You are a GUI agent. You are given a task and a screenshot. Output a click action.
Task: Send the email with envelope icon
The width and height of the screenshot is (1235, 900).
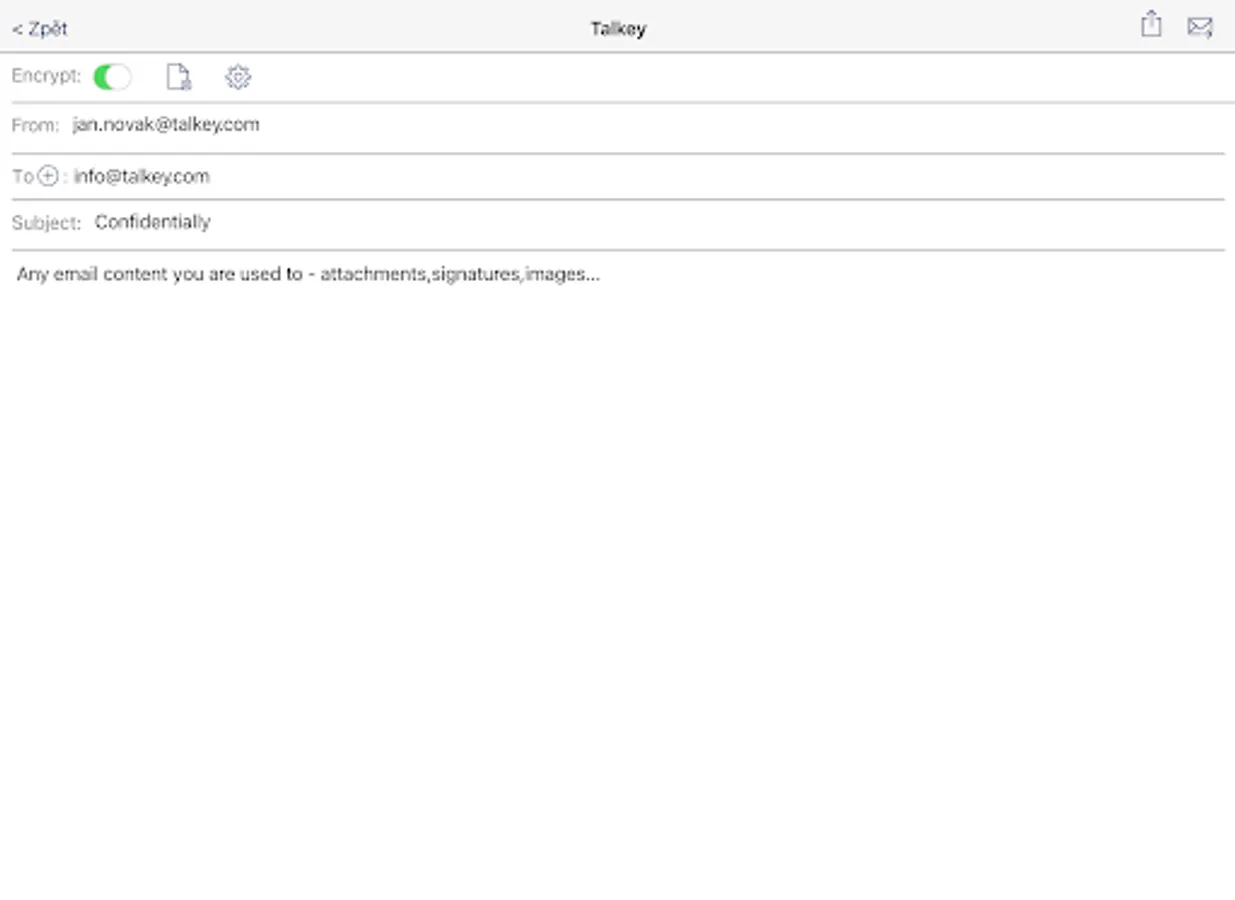[x=1200, y=27]
